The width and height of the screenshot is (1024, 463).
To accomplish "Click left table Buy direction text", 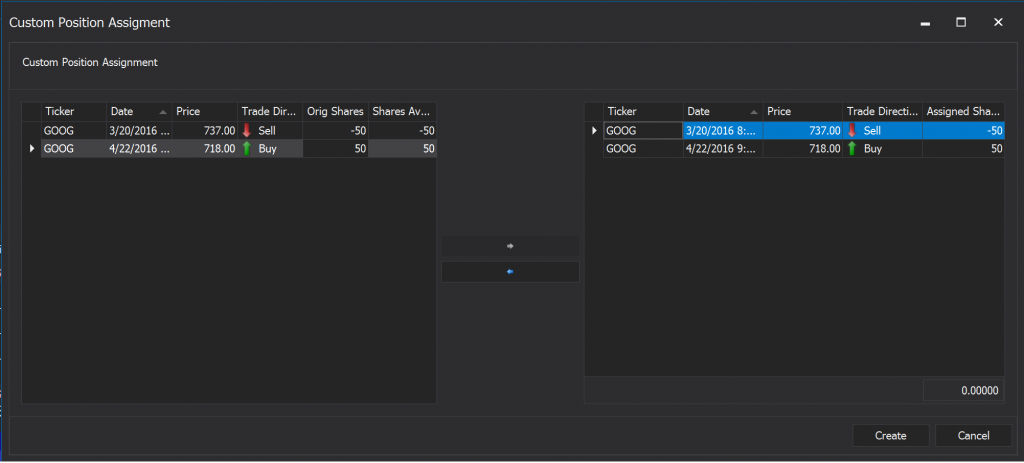I will tap(267, 149).
